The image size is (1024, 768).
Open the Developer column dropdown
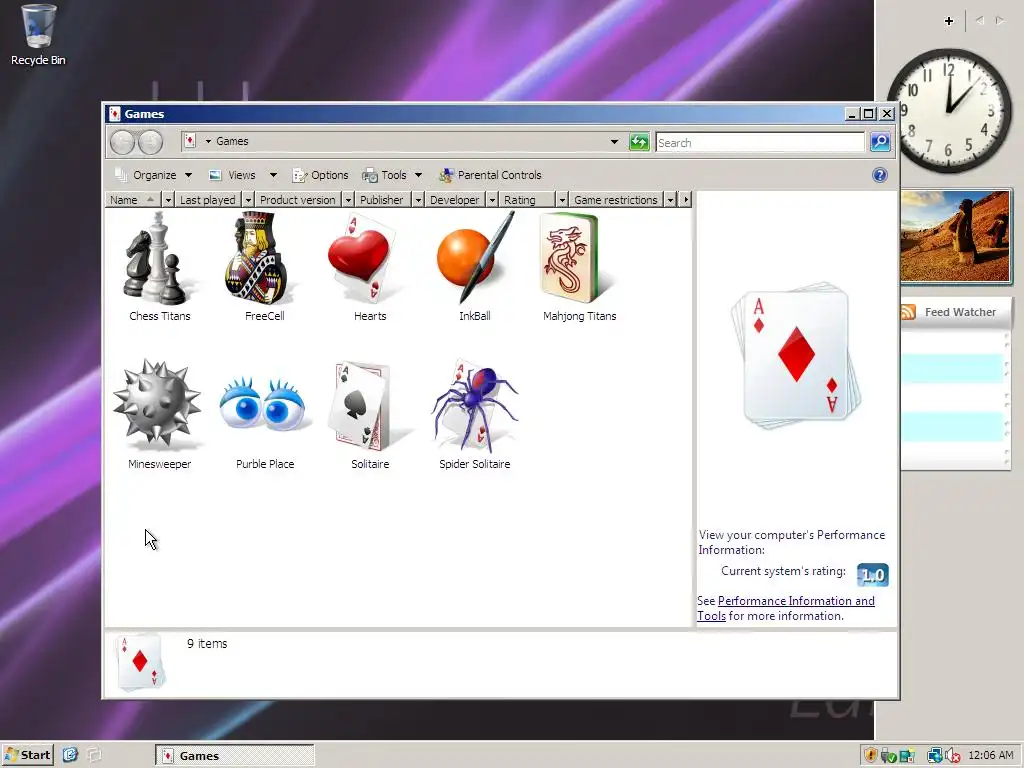pos(492,200)
